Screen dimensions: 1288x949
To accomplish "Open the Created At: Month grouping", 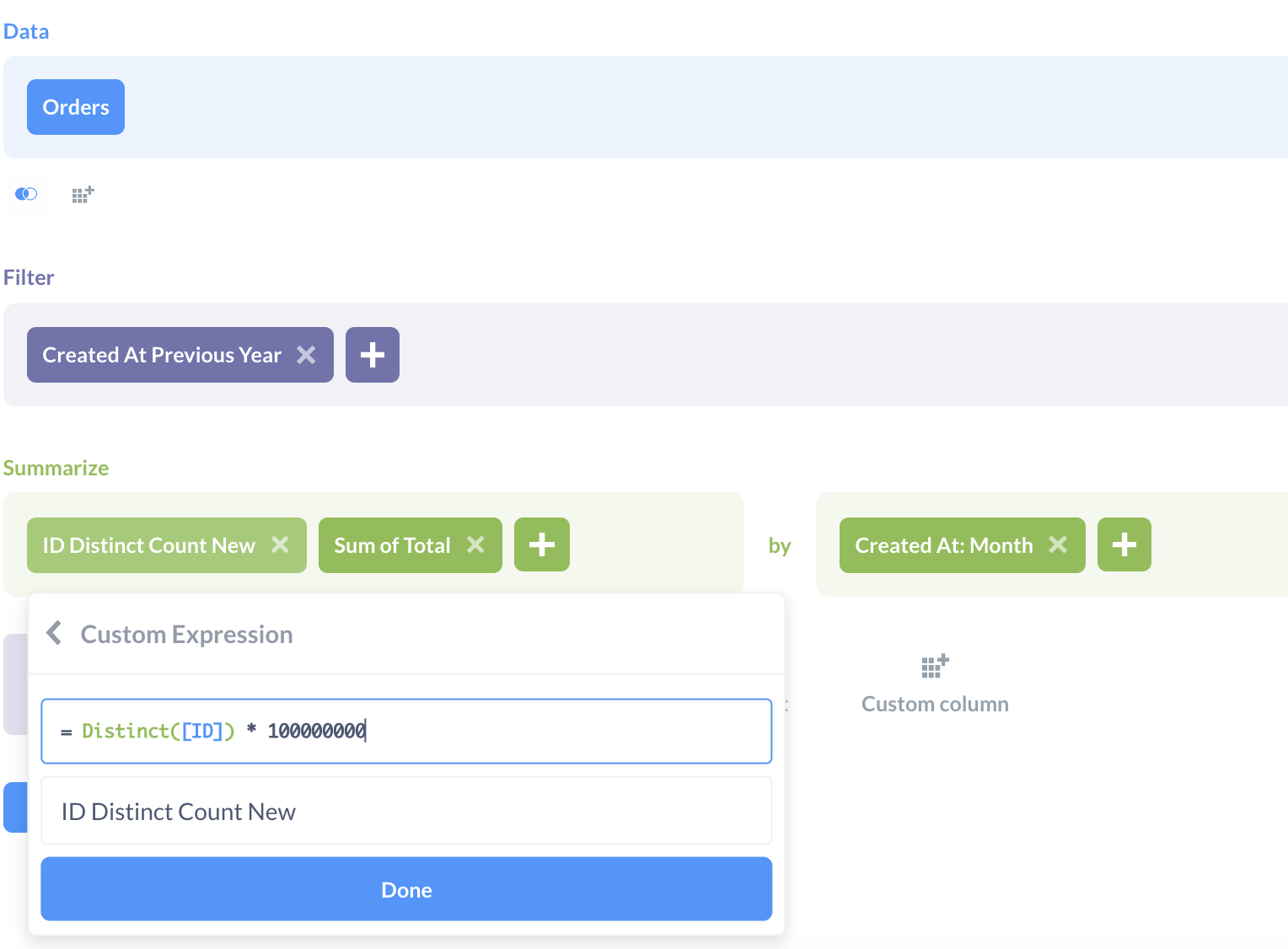I will click(x=944, y=545).
